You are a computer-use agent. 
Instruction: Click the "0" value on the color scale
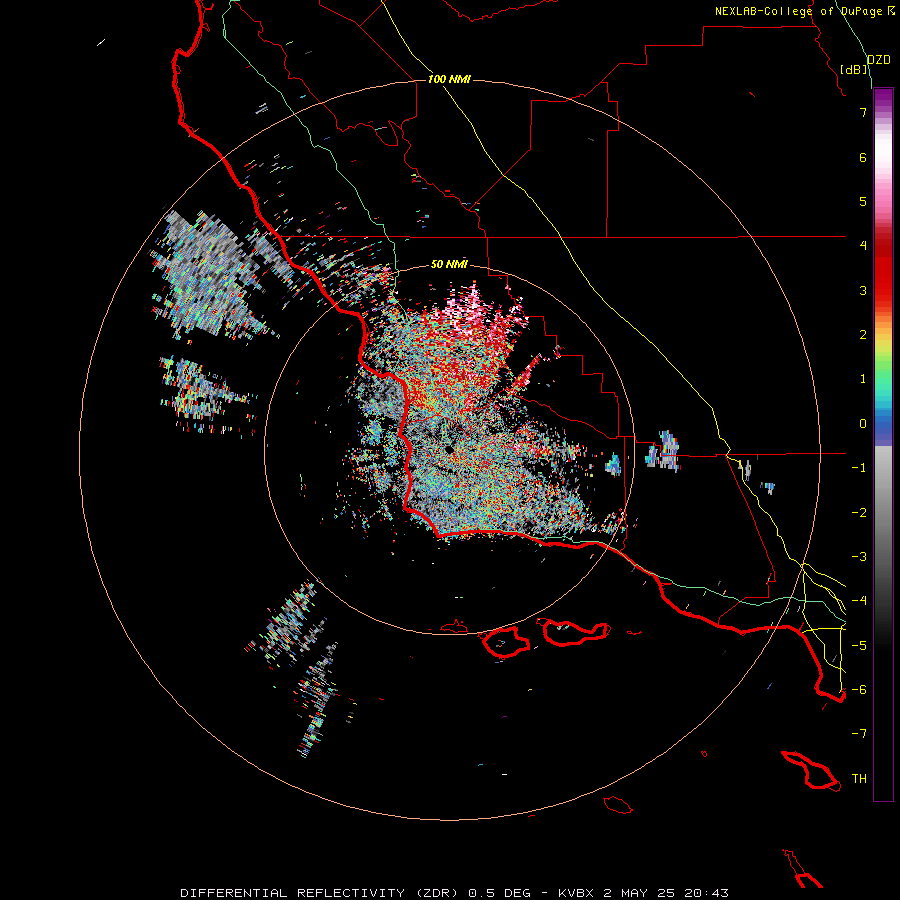pyautogui.click(x=863, y=424)
